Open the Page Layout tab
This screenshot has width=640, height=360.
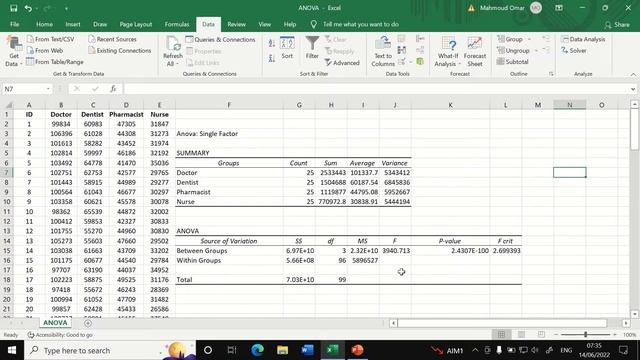pos(136,24)
